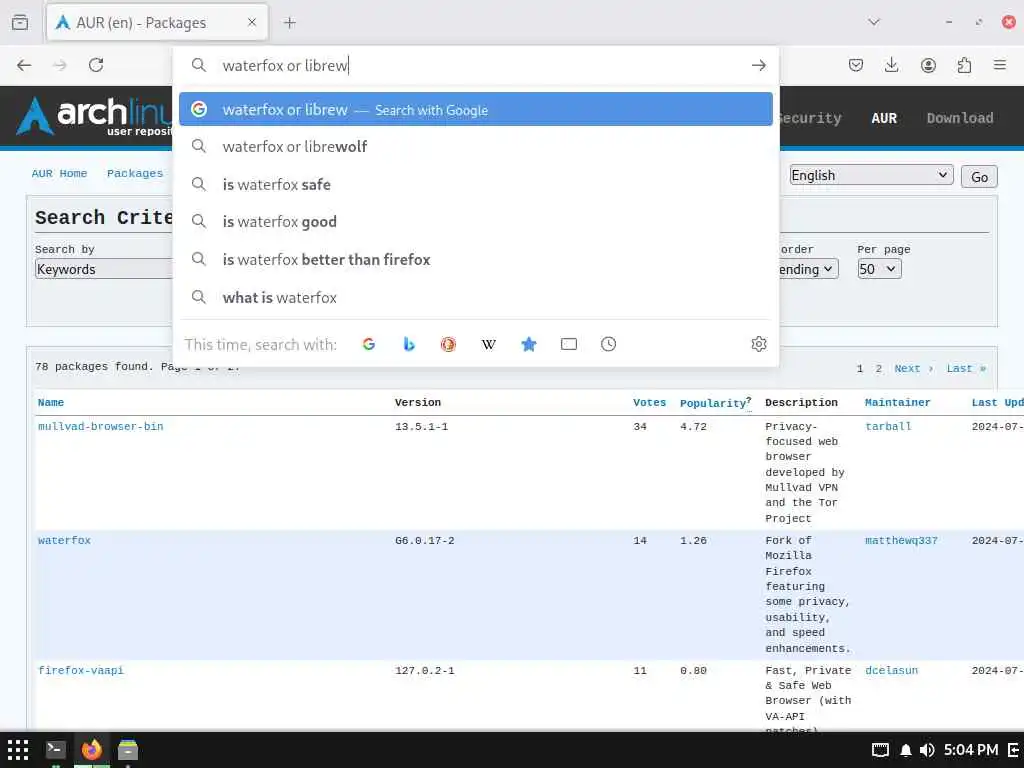The height and width of the screenshot is (768, 1024).
Task: Select 'waterfox or librew' Search with Google
Action: point(475,109)
